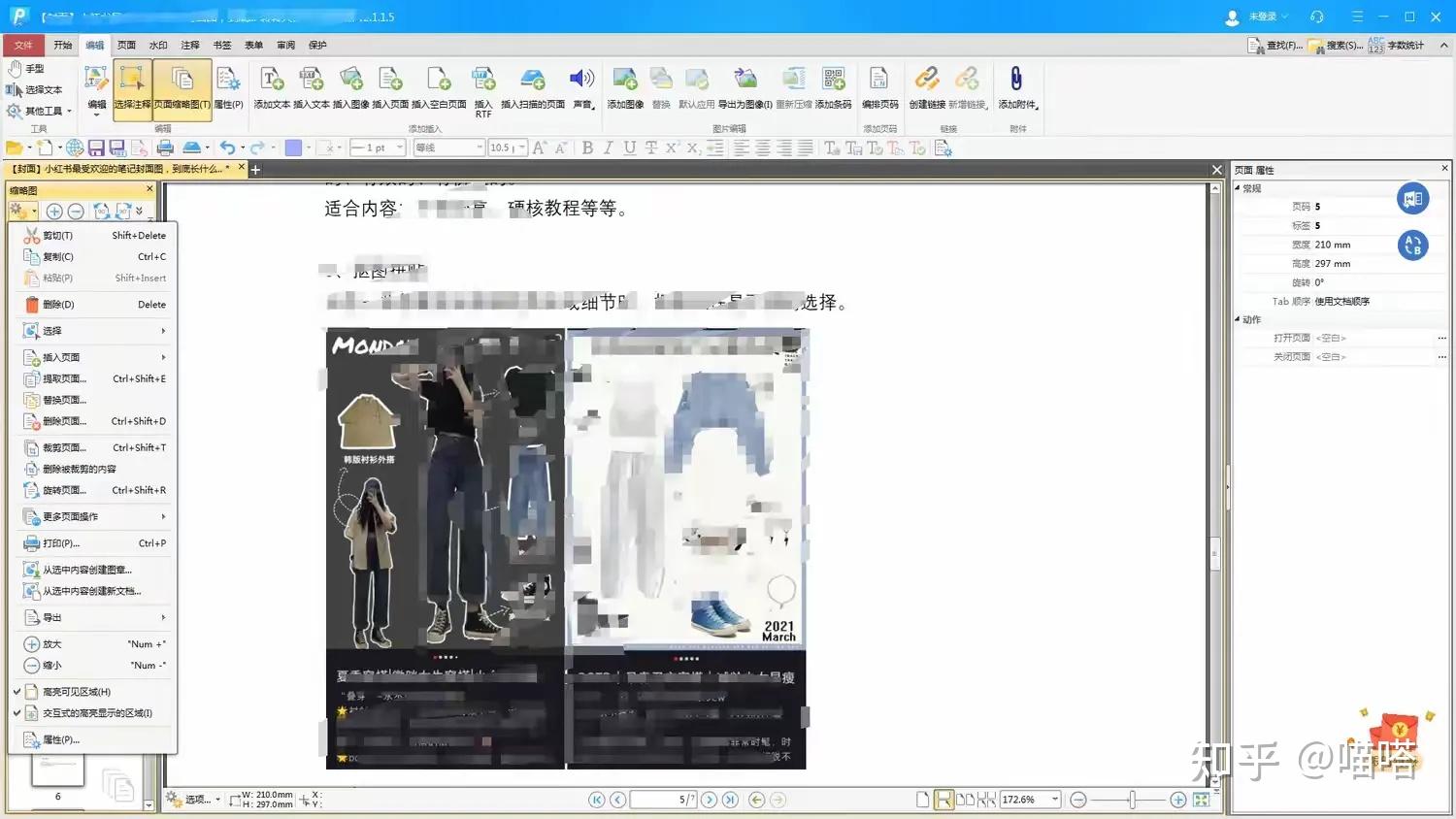This screenshot has width=1456, height=819.
Task: Open the font size dropdown showing 10.5
Action: [x=522, y=147]
